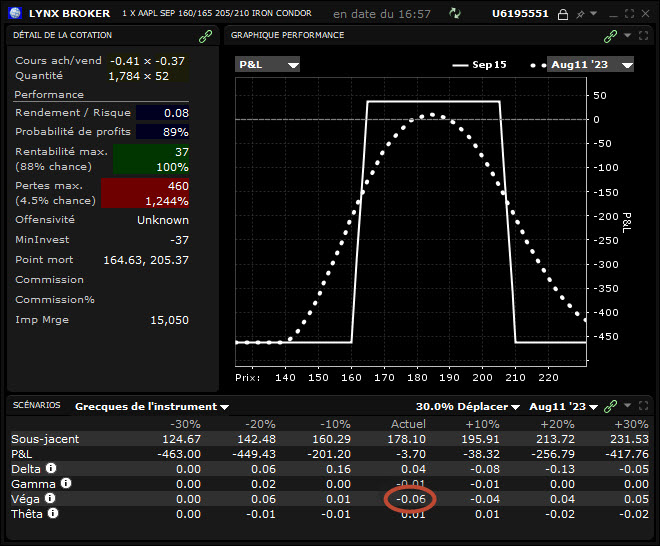Image resolution: width=660 pixels, height=546 pixels.
Task: Click the Sep 15 legend entry
Action: point(479,65)
